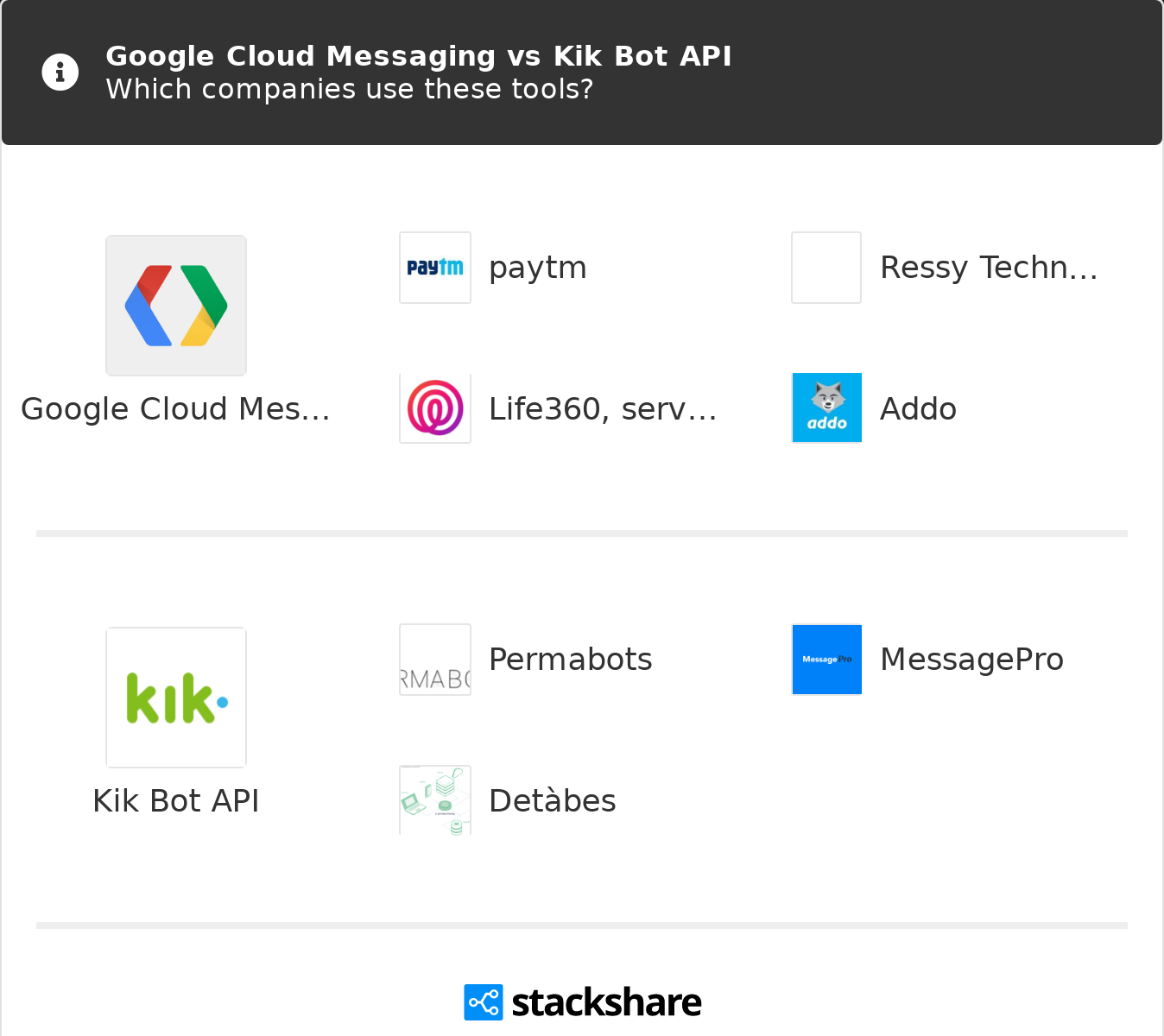Click the Detàbes logo thumbnail
The image size is (1164, 1036).
pyautogui.click(x=435, y=800)
